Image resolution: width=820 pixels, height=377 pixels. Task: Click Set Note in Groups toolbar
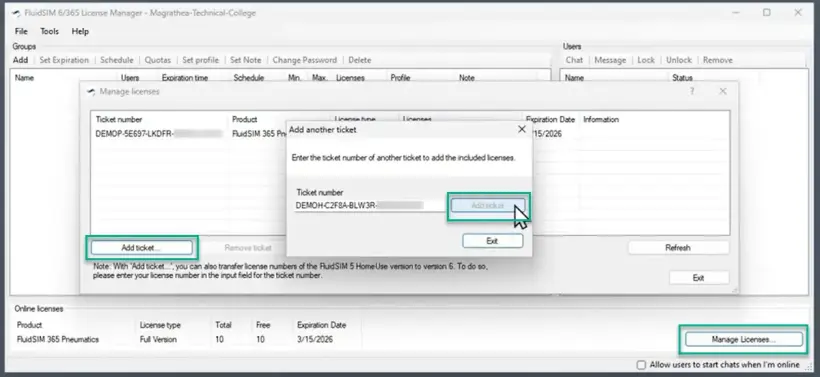click(246, 60)
